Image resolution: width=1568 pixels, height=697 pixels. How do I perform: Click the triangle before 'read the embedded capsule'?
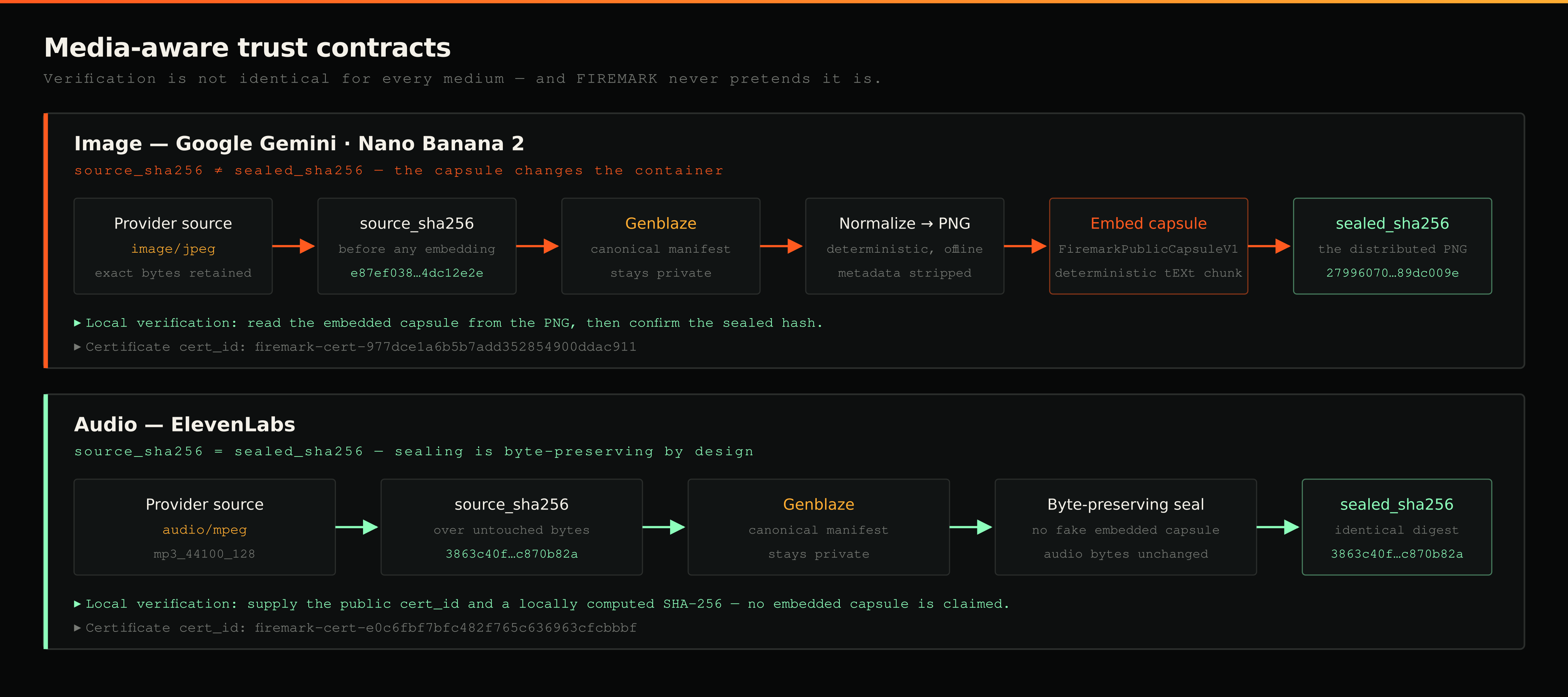point(77,323)
